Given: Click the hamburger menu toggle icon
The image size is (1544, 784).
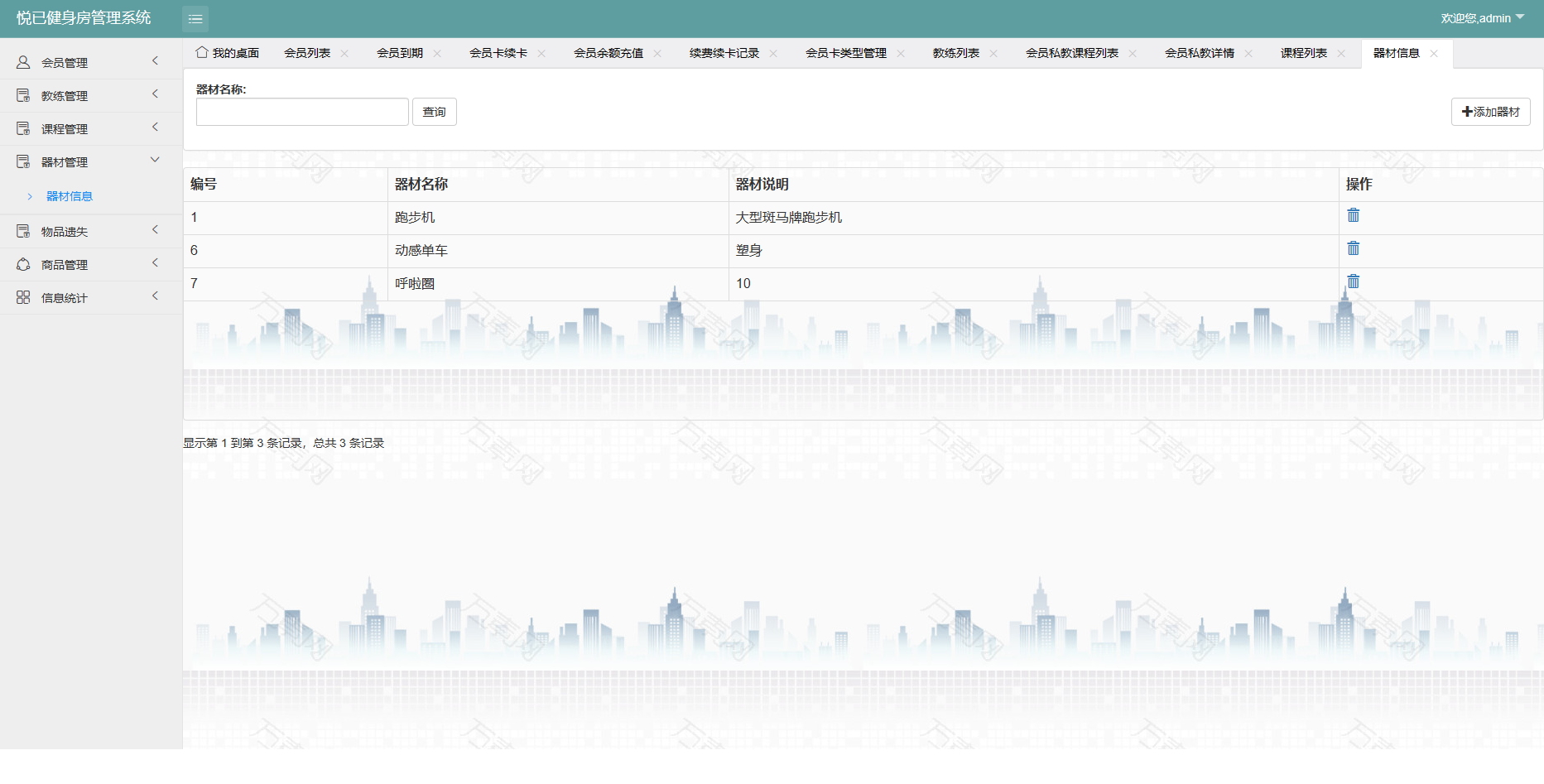Looking at the screenshot, I should pos(195,18).
